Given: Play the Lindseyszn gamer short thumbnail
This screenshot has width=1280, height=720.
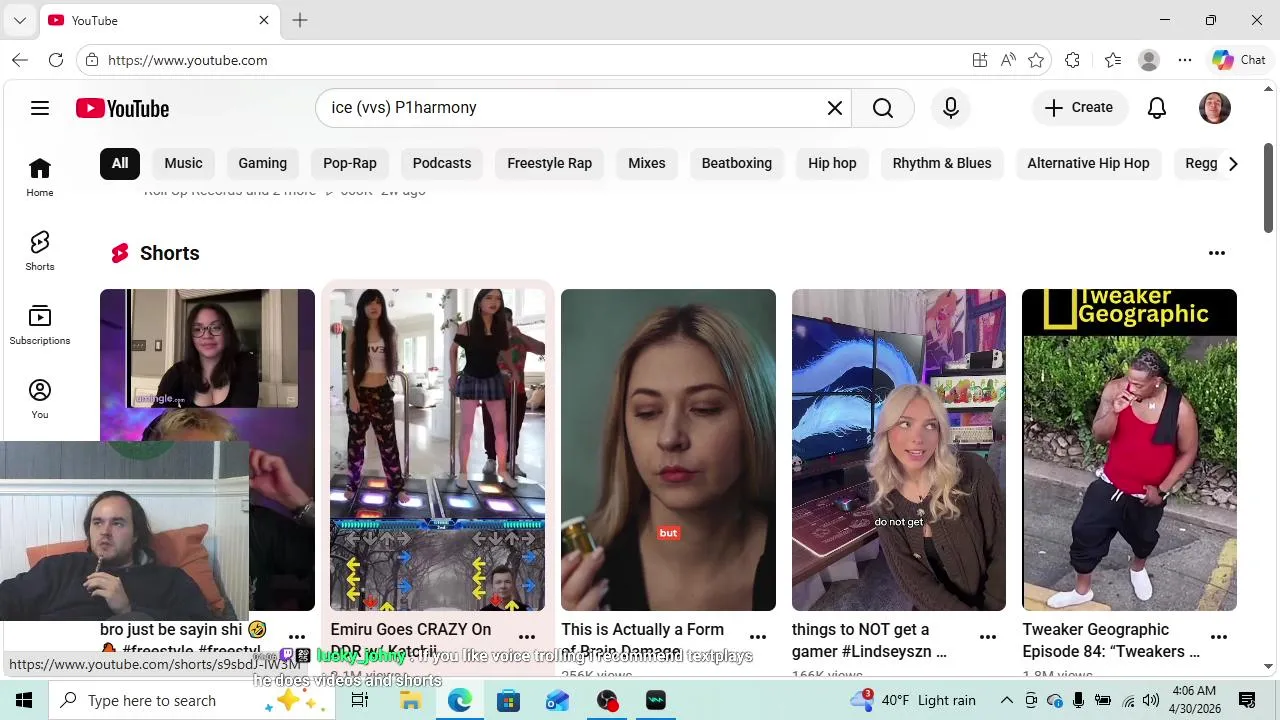Looking at the screenshot, I should point(899,450).
